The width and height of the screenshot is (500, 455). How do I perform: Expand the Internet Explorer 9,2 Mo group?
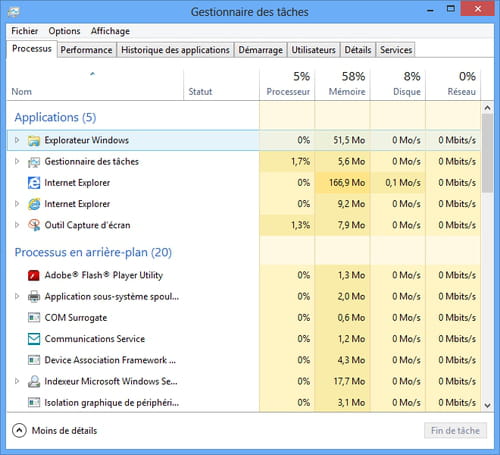tap(17, 204)
